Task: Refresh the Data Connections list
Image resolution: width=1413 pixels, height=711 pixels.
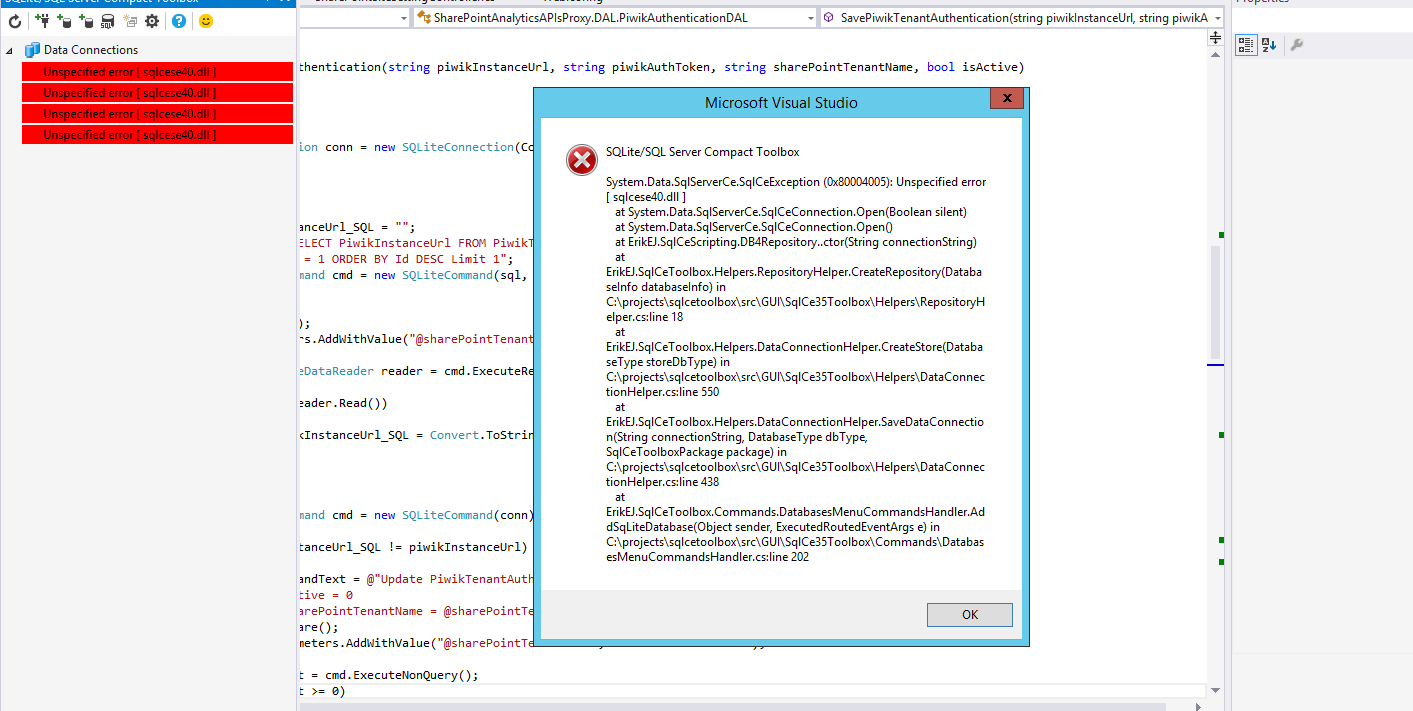Action: tap(15, 22)
